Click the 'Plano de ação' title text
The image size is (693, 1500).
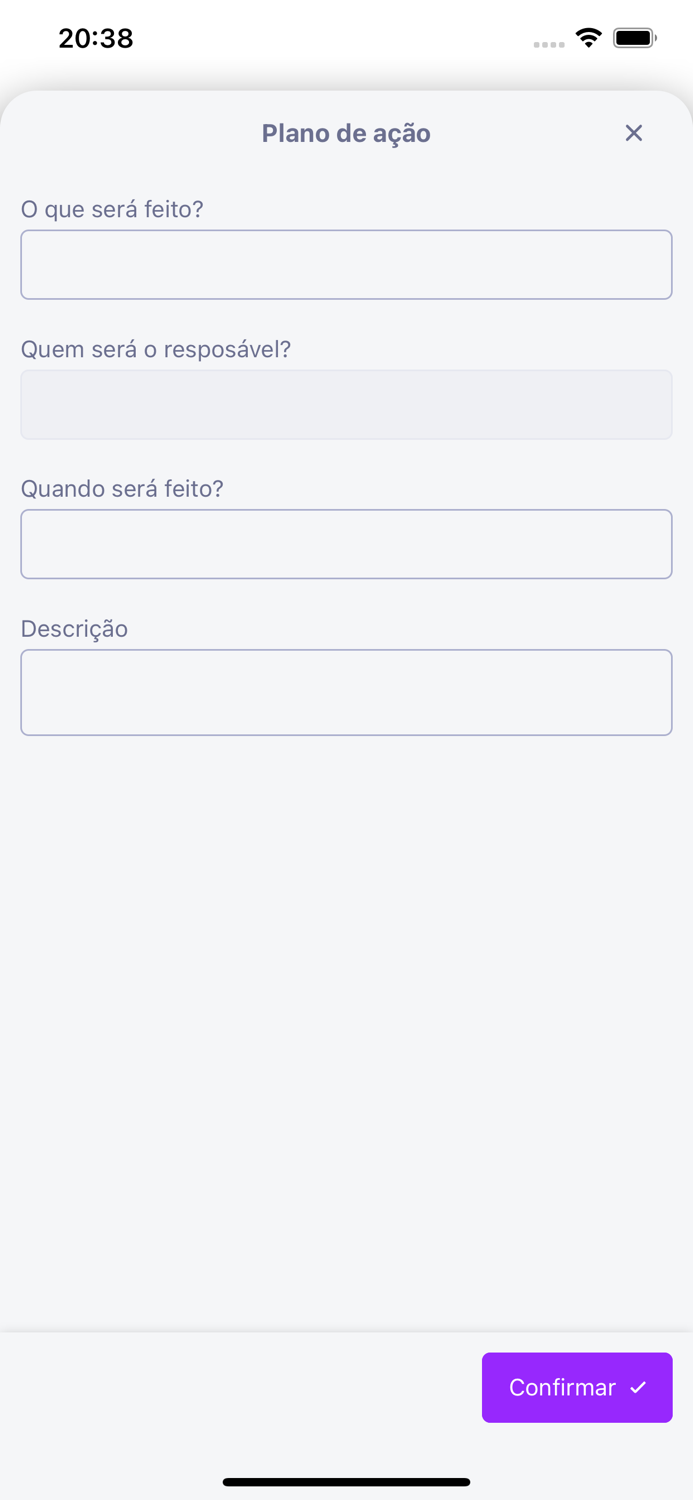coord(346,133)
